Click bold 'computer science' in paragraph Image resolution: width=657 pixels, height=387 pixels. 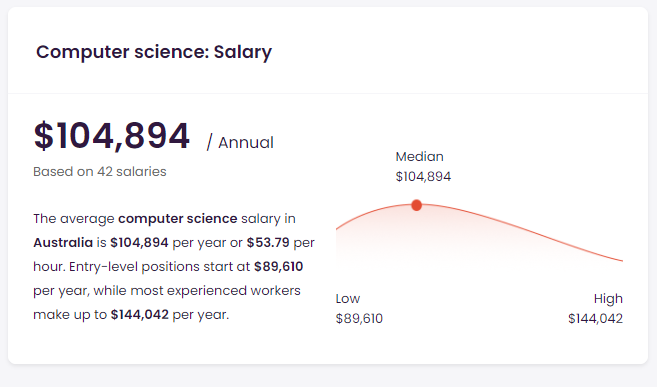point(178,219)
